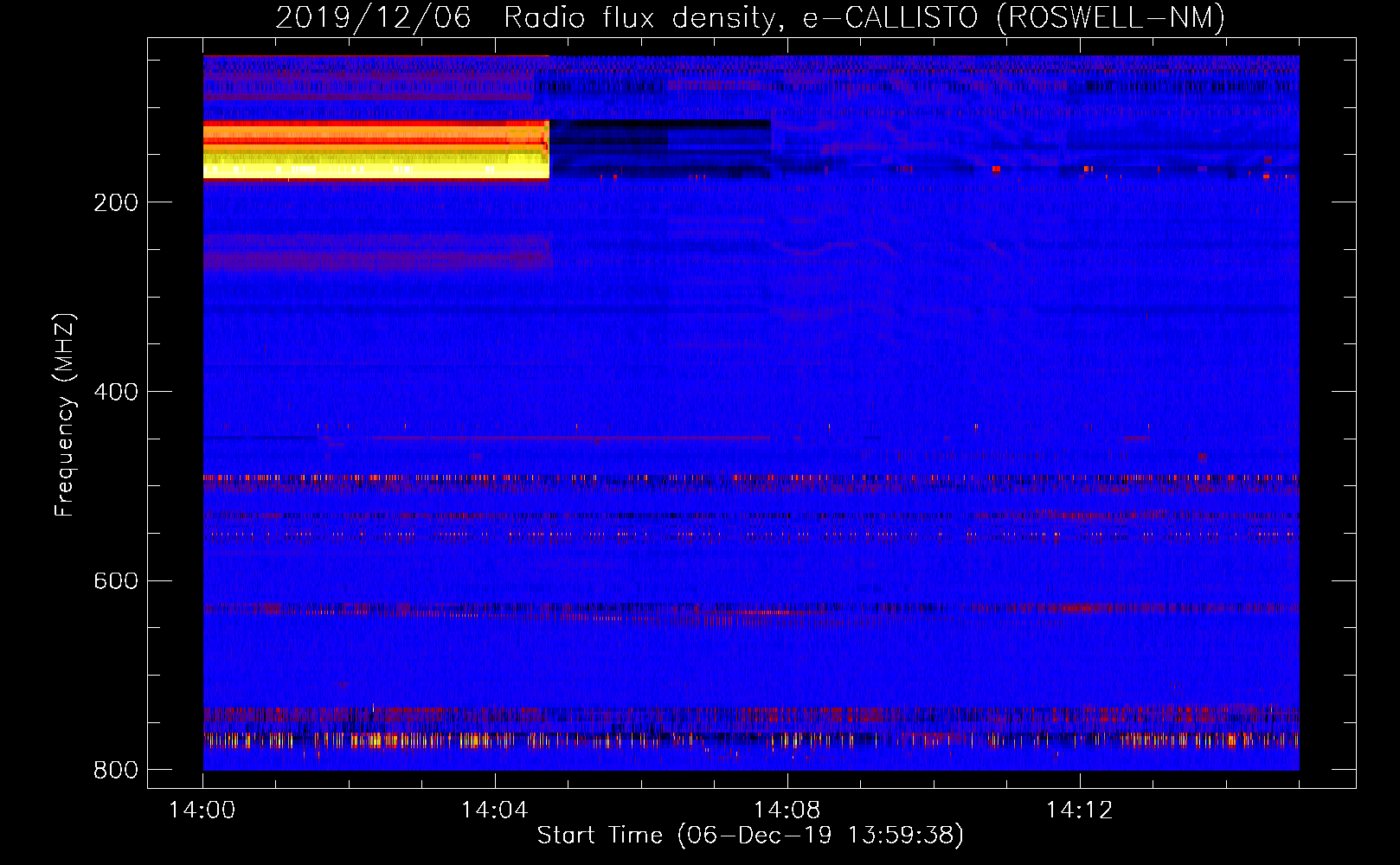Click the bright yellow emission band in the spectrogram

pos(376,151)
